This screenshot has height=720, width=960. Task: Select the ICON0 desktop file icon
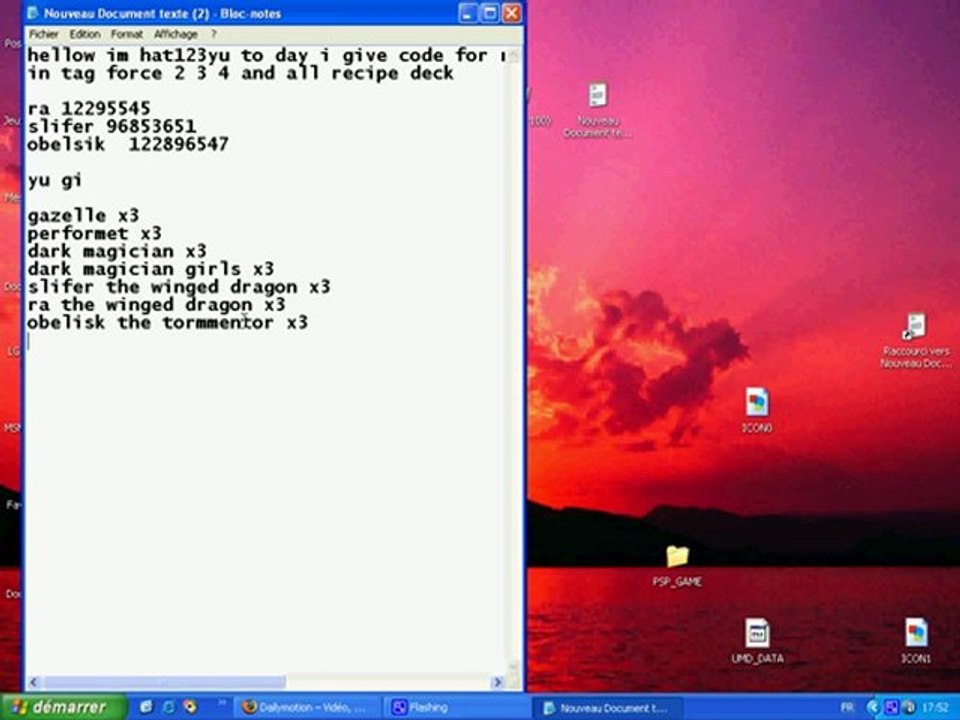[x=757, y=410]
